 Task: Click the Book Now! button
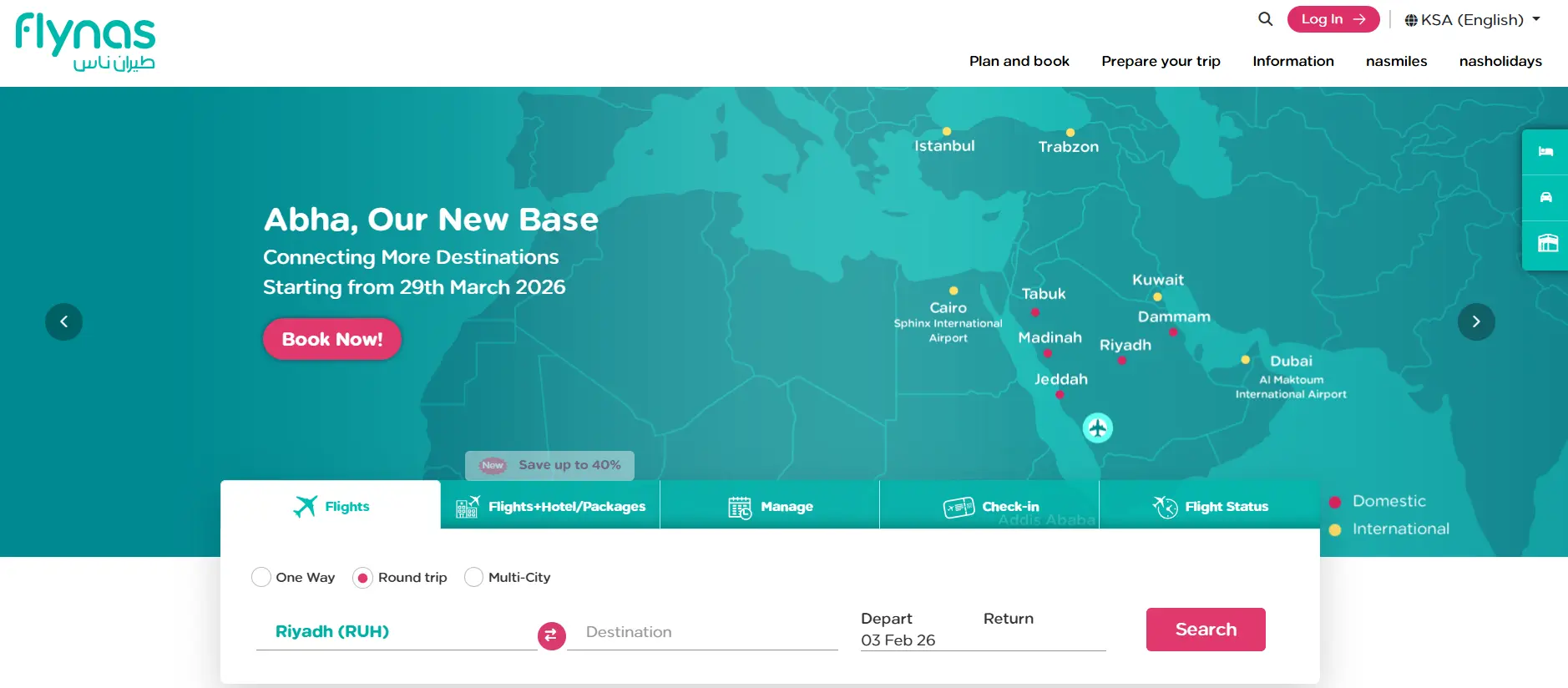pos(332,339)
